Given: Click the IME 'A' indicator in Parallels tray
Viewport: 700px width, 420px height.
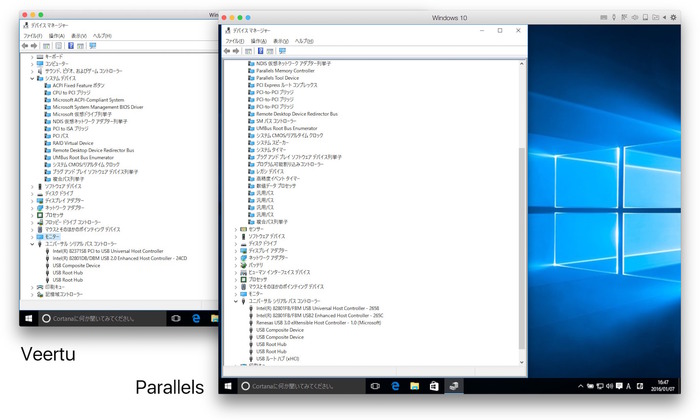Looking at the screenshot, I should tap(629, 386).
